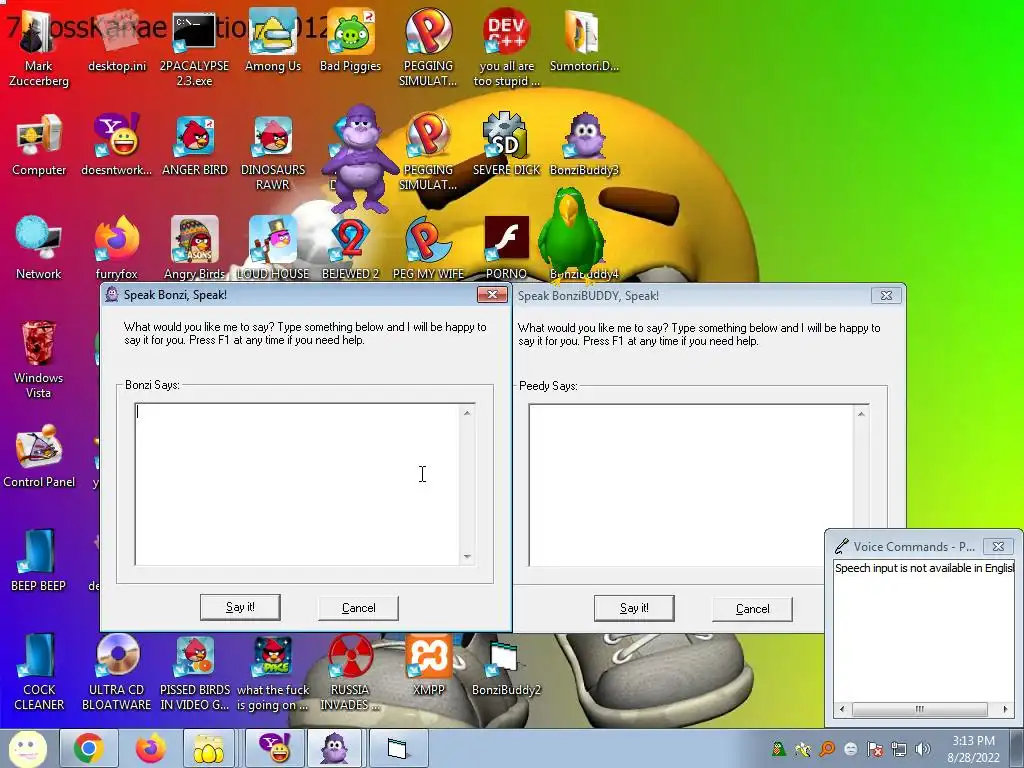Close the Voice Commands window
Viewport: 1024px width, 768px height.
coord(999,546)
